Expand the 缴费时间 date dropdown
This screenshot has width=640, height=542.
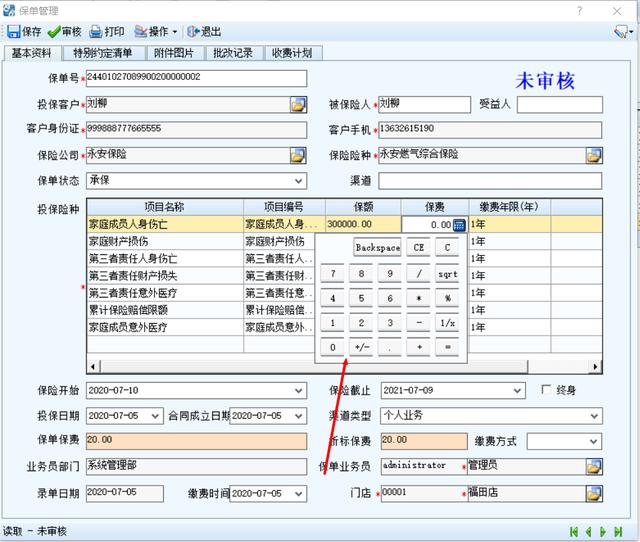tap(299, 494)
